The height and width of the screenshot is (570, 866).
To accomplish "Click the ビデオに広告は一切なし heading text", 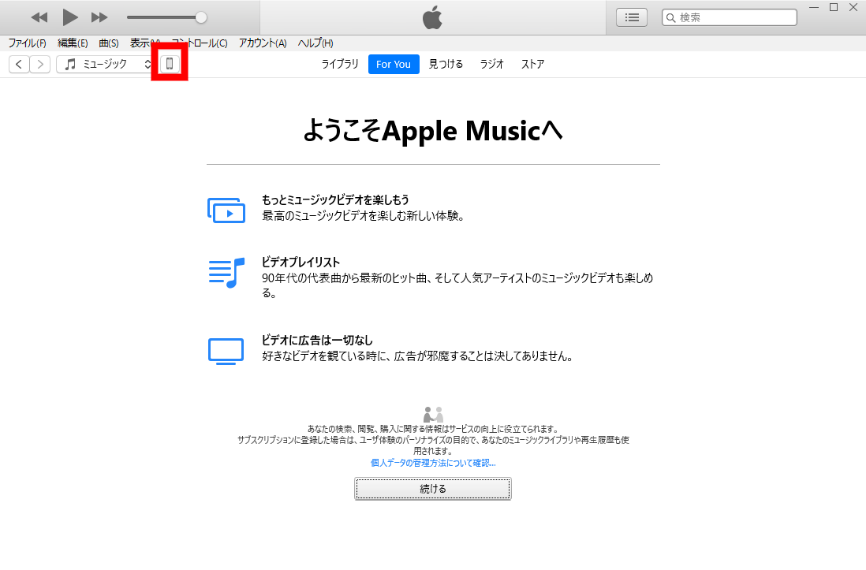I will click(x=317, y=340).
